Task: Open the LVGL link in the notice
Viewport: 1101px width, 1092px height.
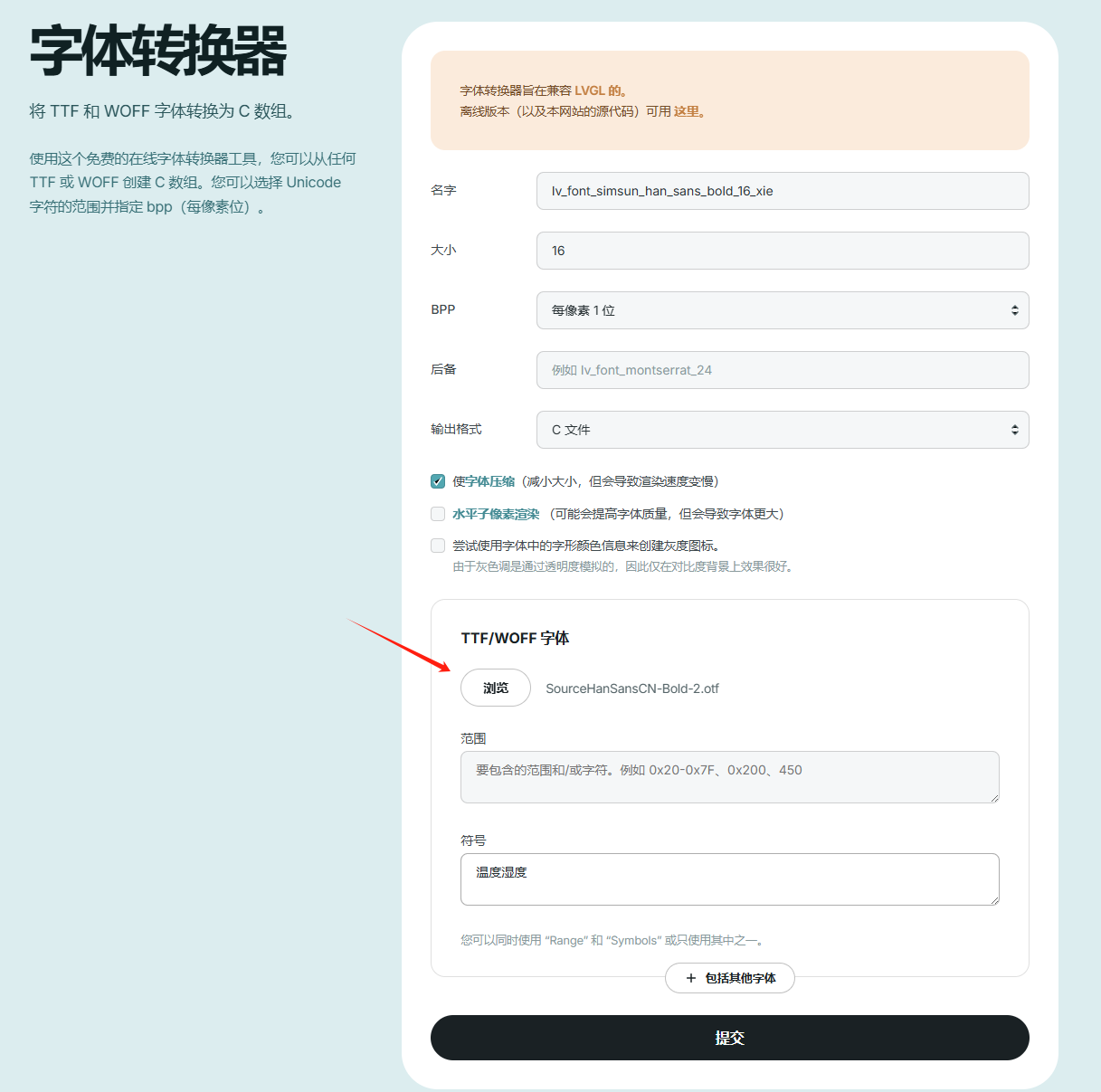Action: tap(590, 90)
